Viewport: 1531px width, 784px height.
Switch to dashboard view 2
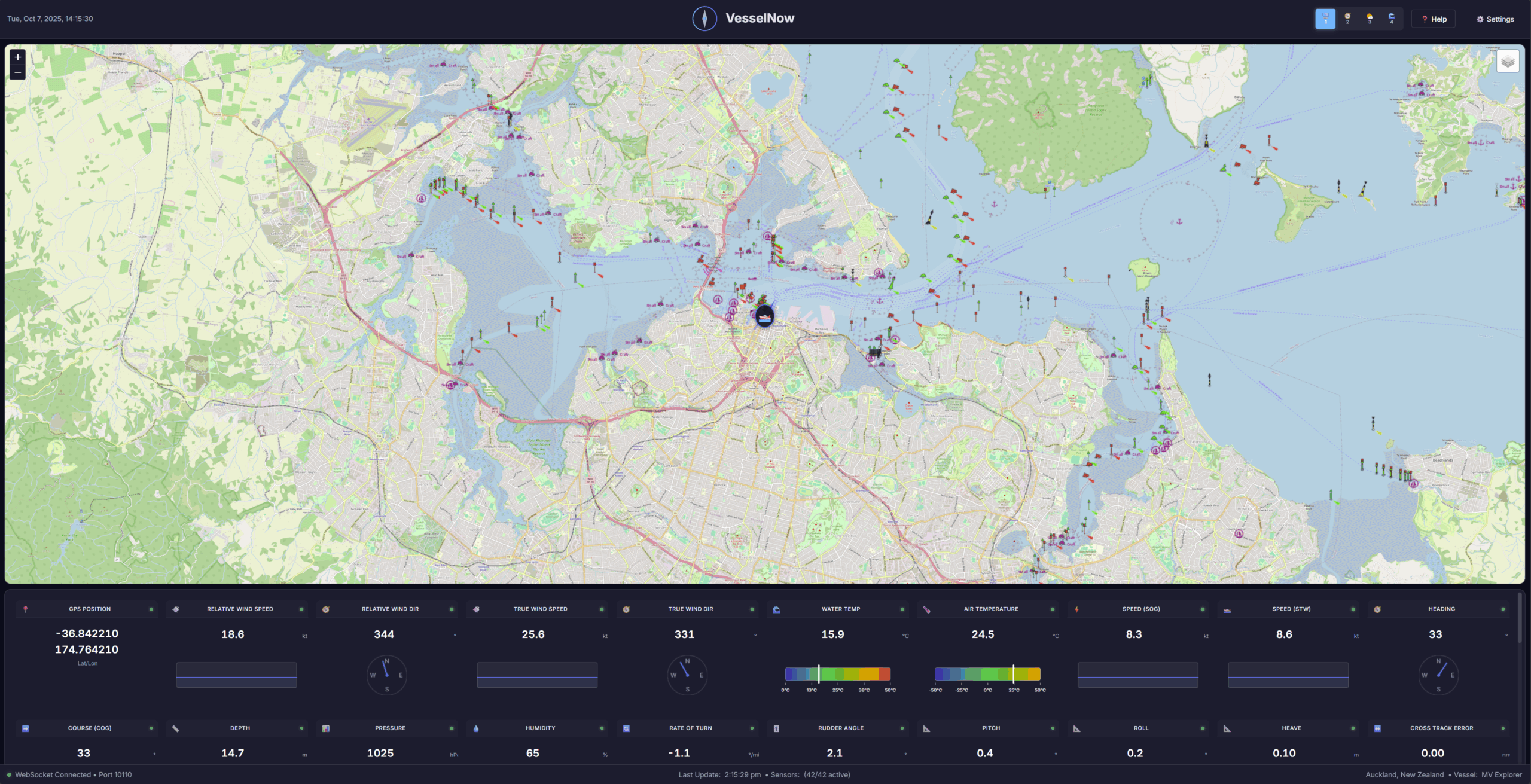click(1347, 19)
